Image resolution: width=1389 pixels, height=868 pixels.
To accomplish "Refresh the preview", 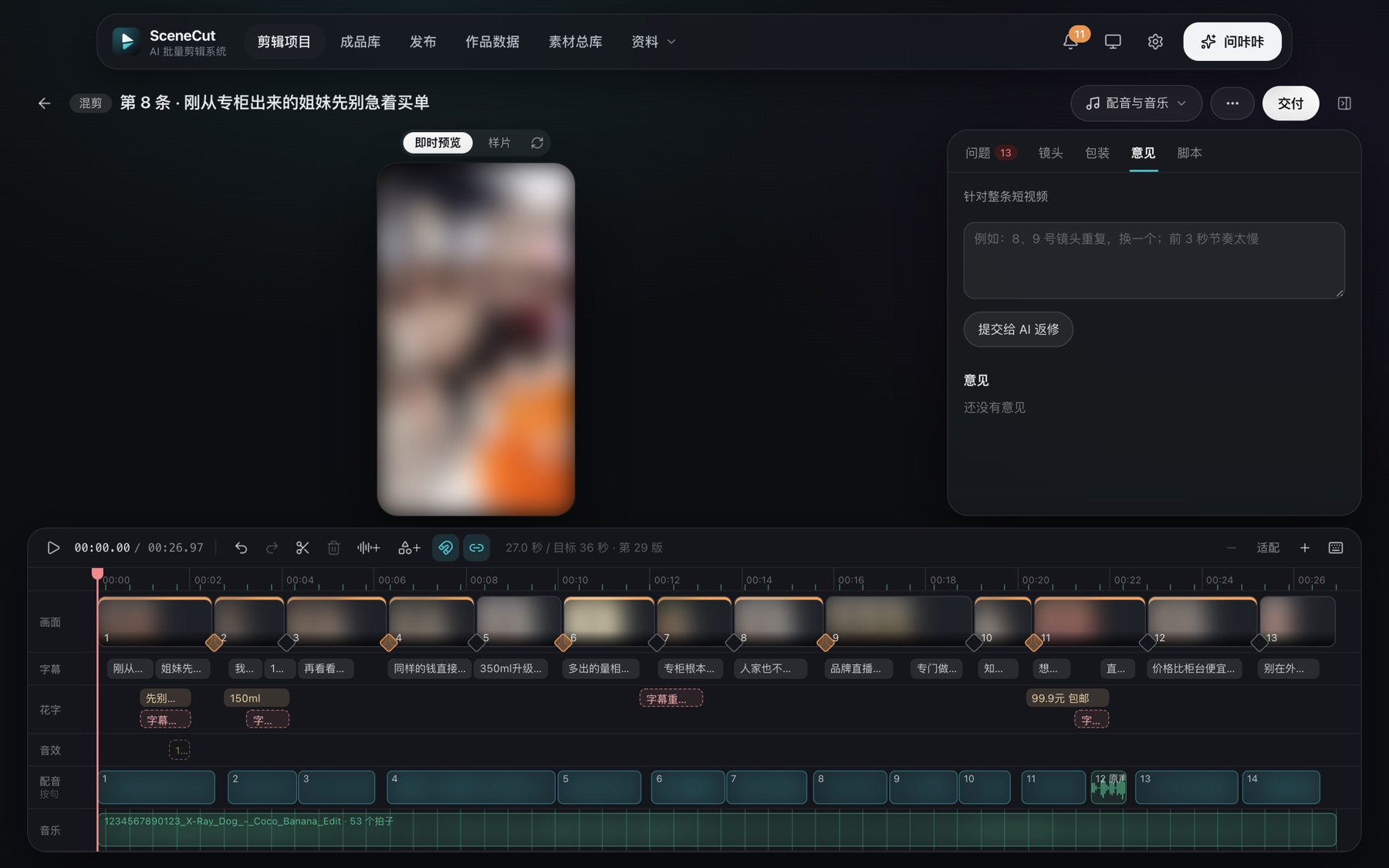I will 537,143.
